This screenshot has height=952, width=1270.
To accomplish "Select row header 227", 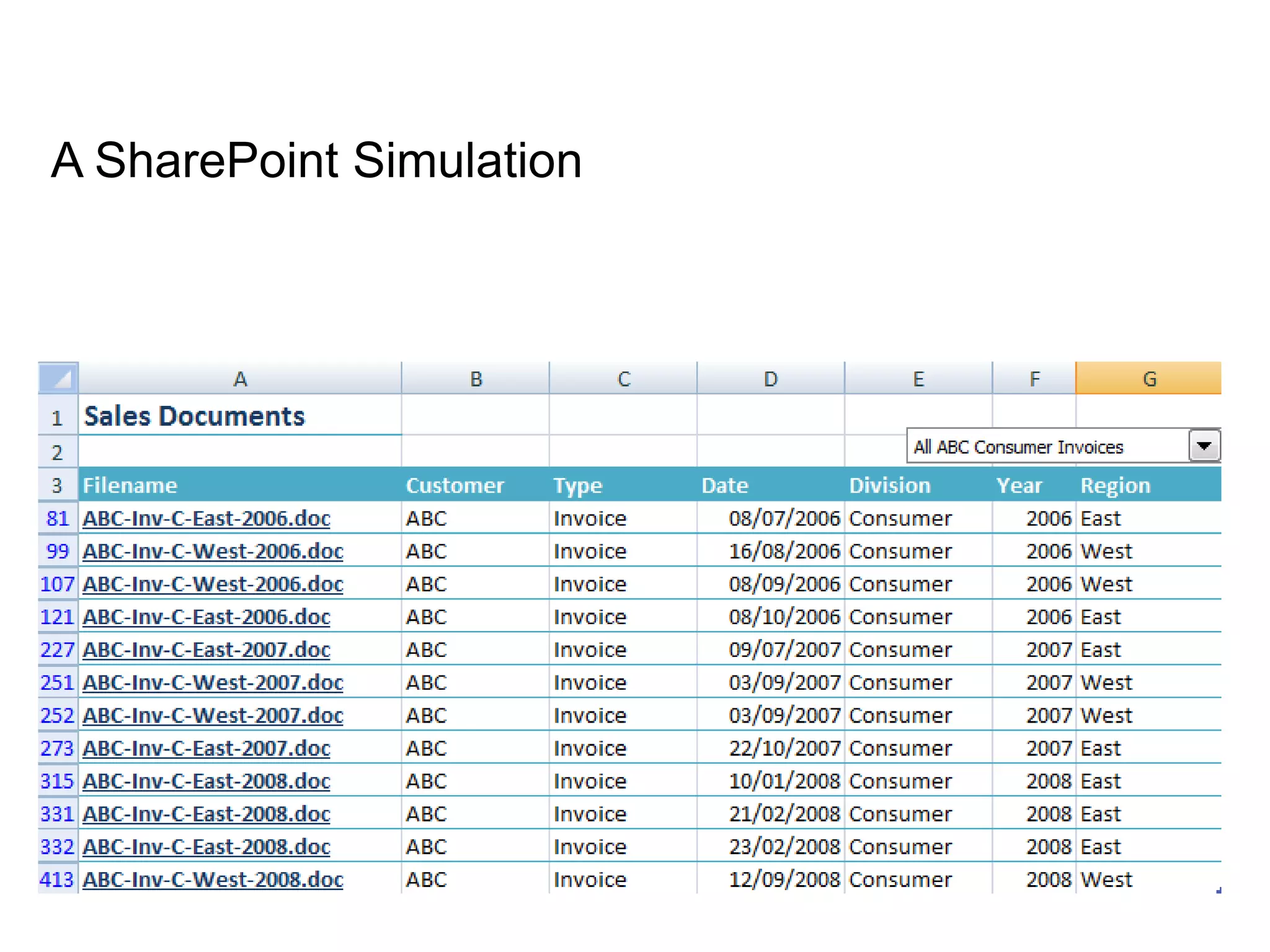I will 58,650.
